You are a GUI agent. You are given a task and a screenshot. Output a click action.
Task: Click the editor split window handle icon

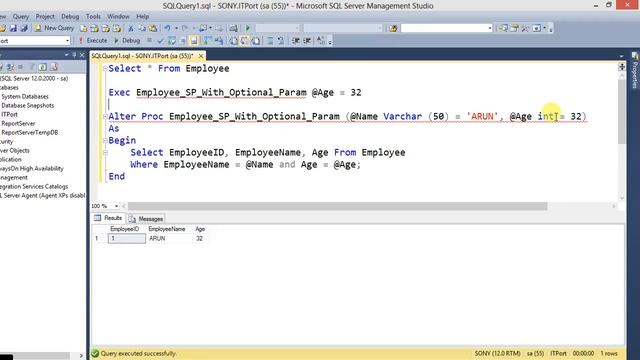tap(622, 67)
